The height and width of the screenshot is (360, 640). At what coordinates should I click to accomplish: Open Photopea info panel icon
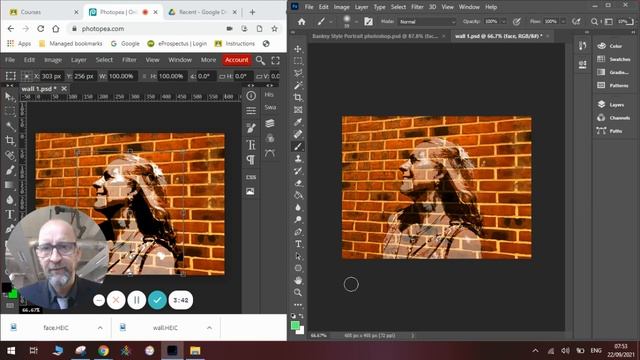pyautogui.click(x=251, y=96)
